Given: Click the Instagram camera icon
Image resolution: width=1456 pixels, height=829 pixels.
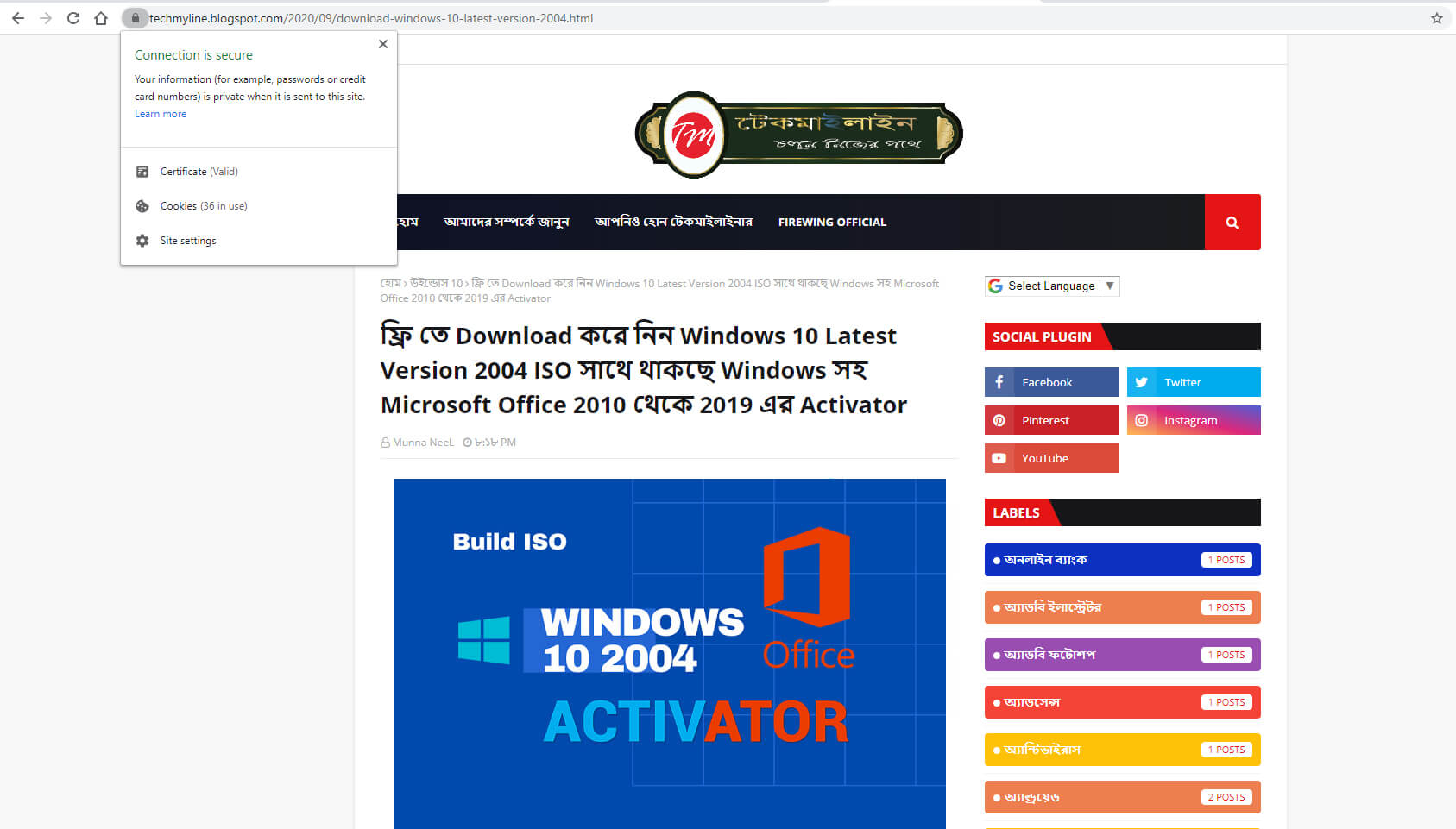Looking at the screenshot, I should click(x=1142, y=420).
